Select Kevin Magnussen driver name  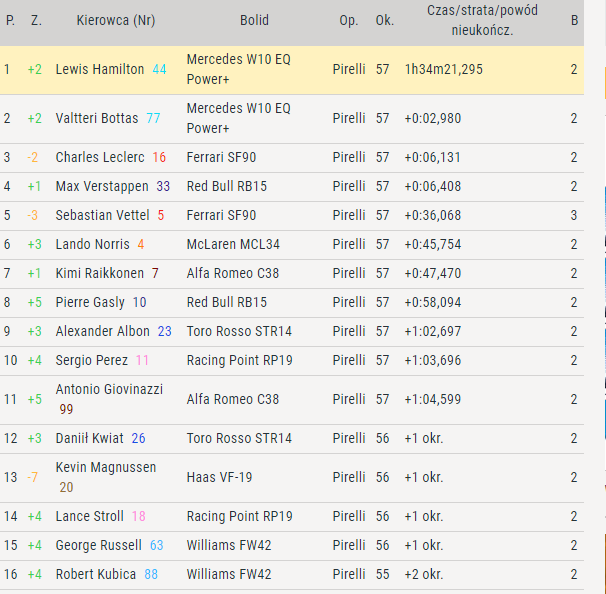[x=106, y=467]
